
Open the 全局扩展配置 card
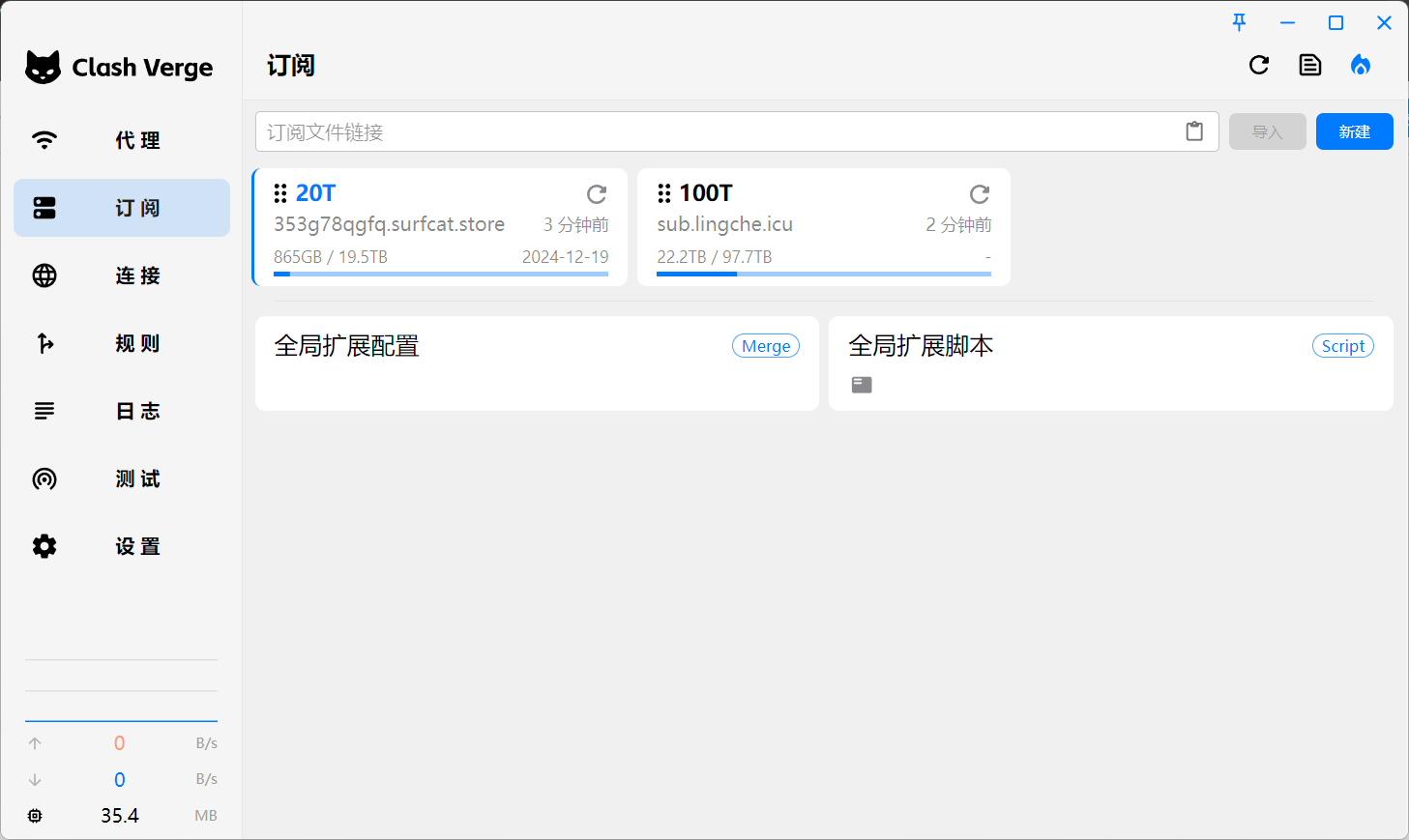tap(537, 363)
